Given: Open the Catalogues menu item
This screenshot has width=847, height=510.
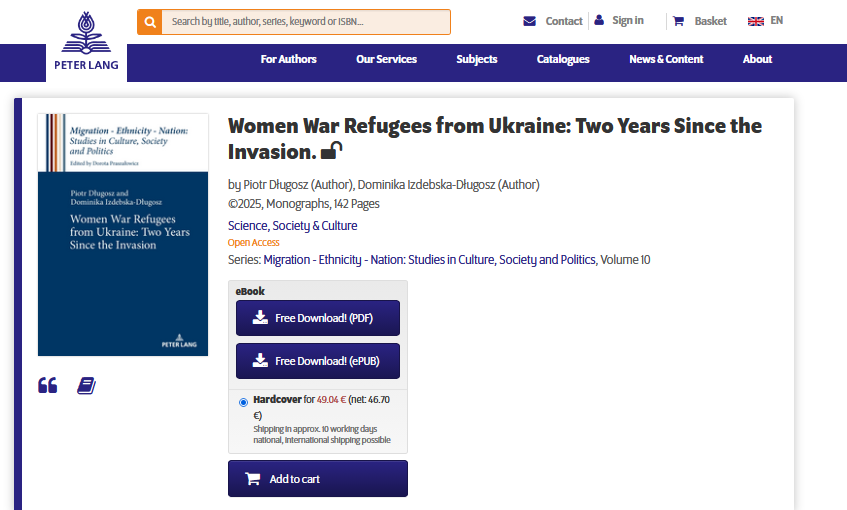Looking at the screenshot, I should (563, 59).
